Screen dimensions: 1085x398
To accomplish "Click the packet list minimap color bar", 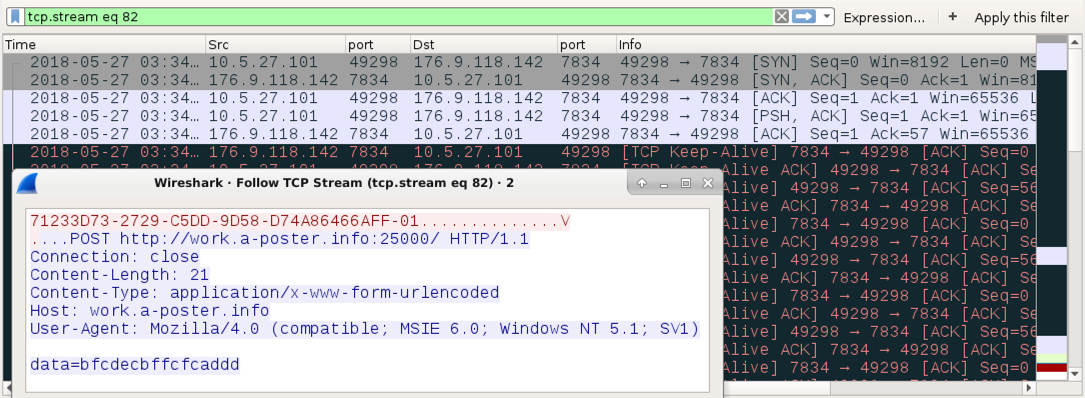I will [1052, 208].
